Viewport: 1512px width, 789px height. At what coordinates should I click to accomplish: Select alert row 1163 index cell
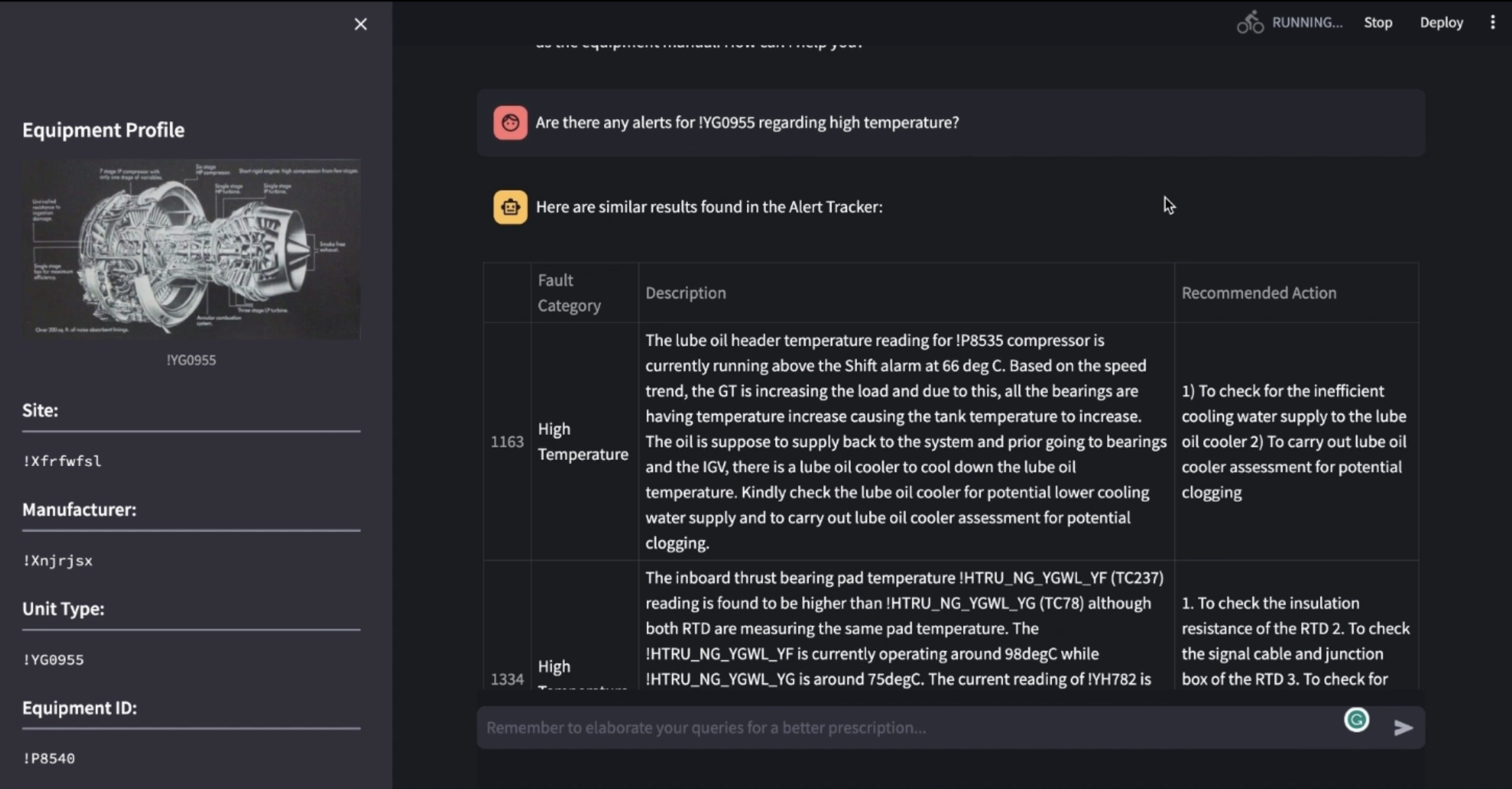(507, 442)
